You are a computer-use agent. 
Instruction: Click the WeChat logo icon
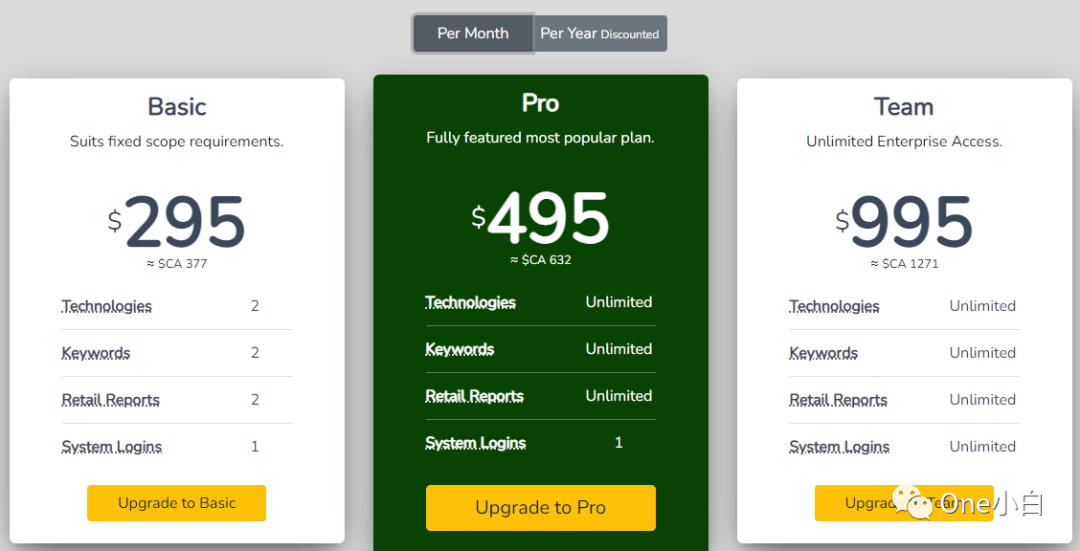click(912, 502)
